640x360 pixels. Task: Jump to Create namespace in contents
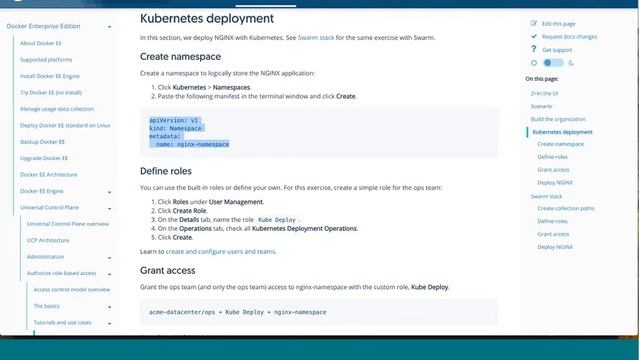tap(560, 144)
